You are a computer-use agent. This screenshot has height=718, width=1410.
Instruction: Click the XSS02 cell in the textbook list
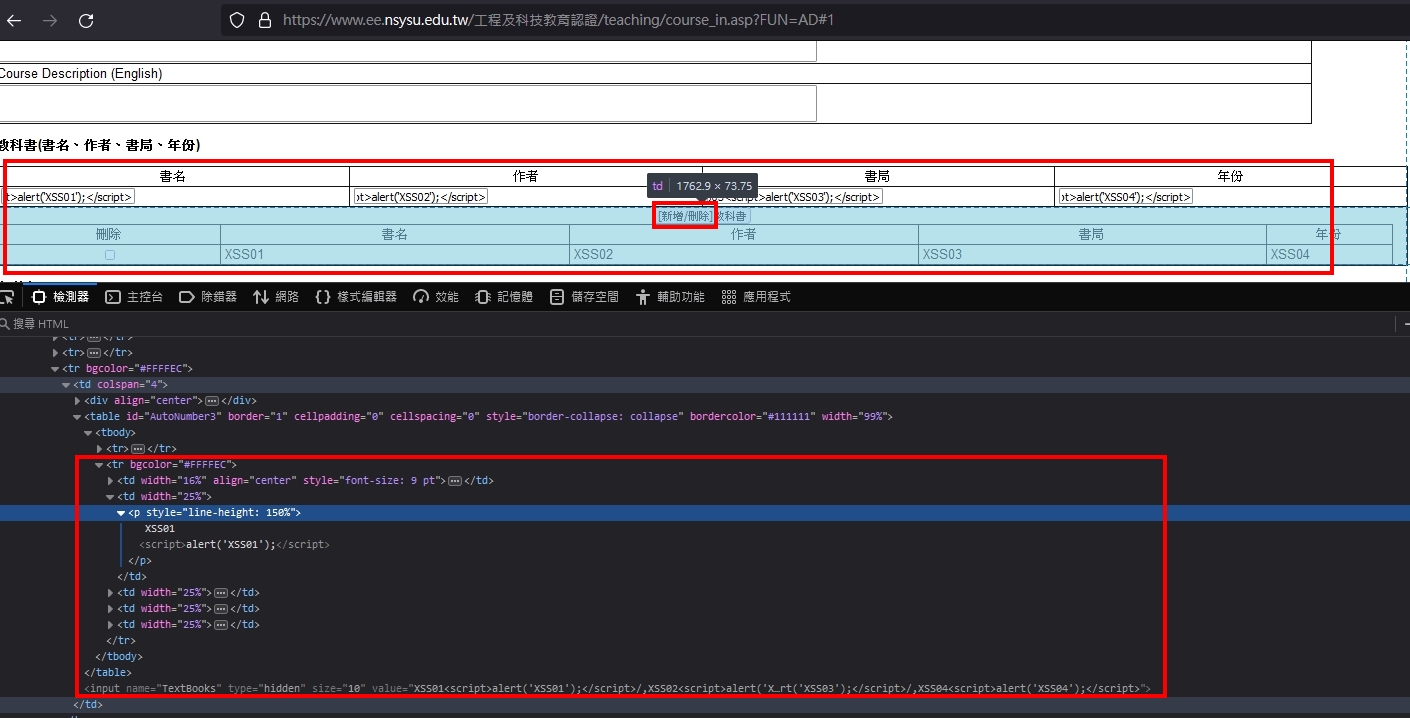point(744,254)
